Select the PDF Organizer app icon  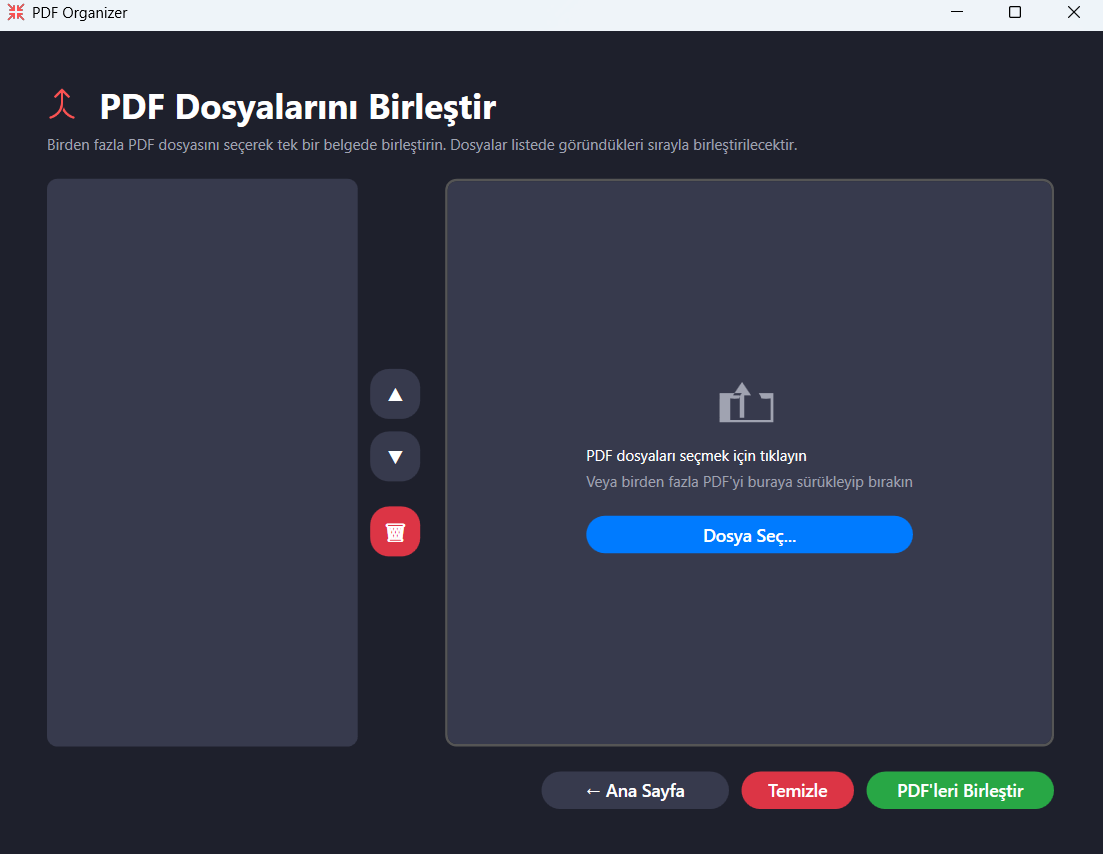[15, 12]
